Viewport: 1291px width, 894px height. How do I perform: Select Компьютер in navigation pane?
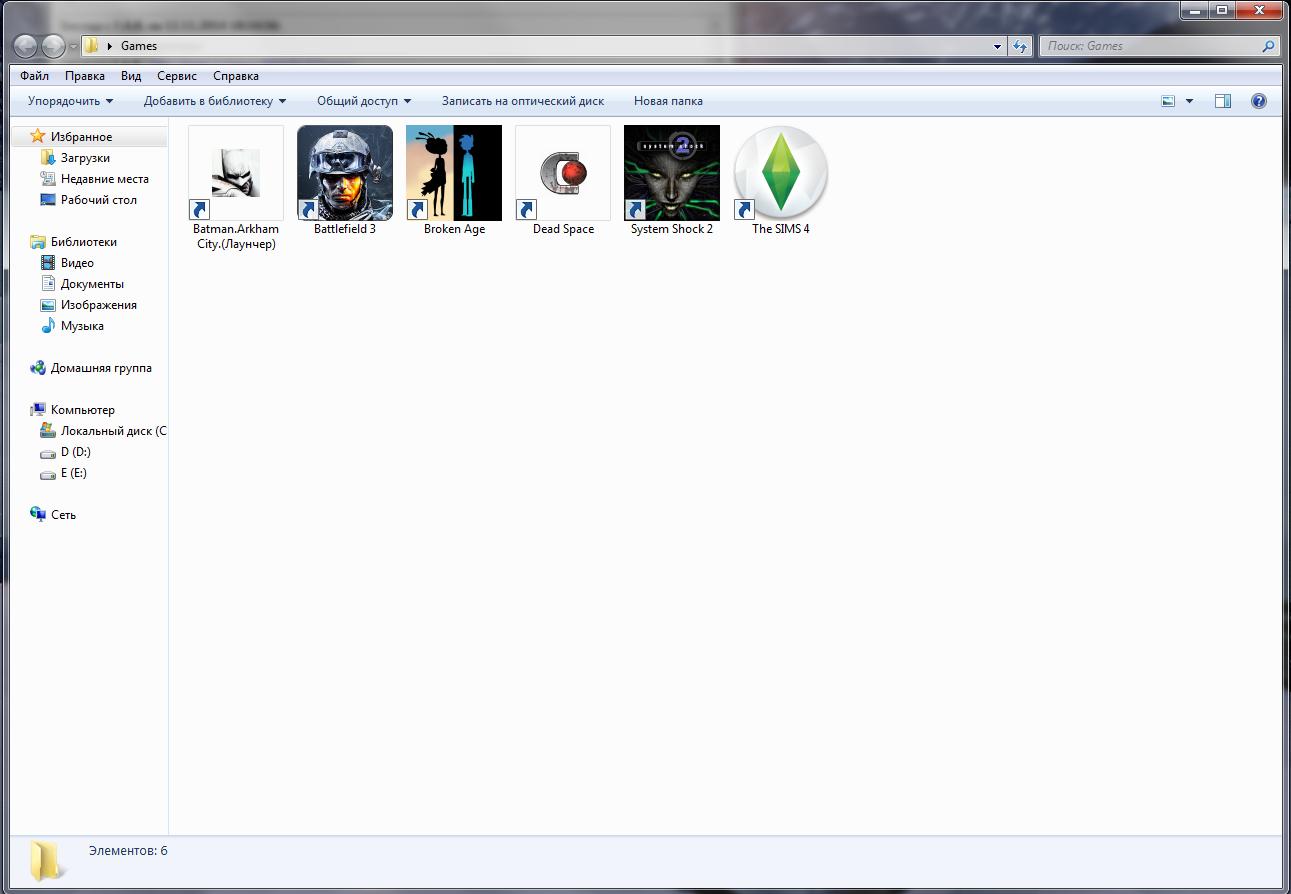[x=82, y=410]
